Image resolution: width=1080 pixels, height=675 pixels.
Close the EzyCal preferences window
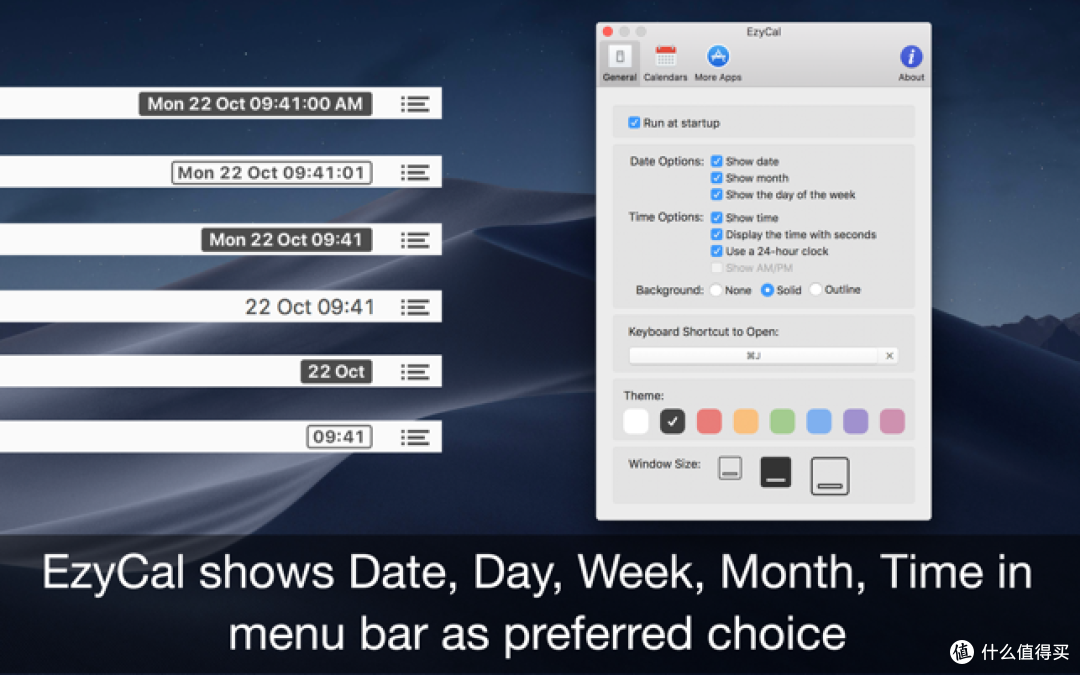pyautogui.click(x=608, y=32)
